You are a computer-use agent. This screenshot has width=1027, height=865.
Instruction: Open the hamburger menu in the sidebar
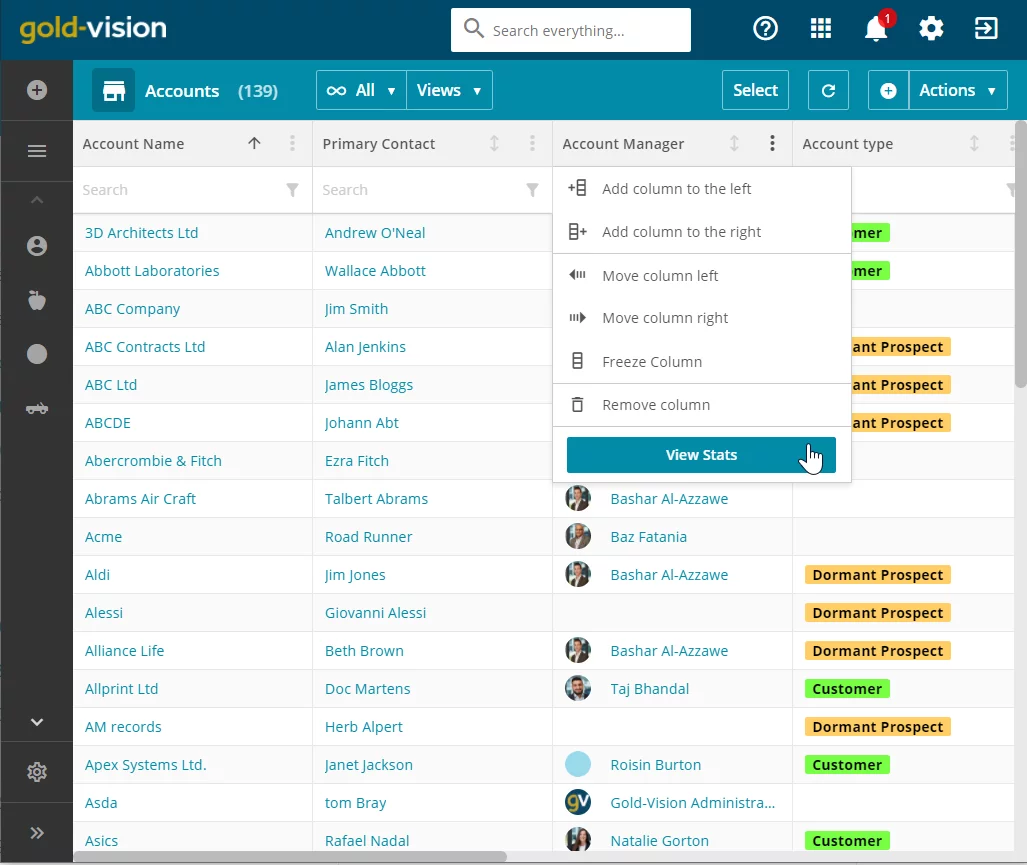click(37, 151)
